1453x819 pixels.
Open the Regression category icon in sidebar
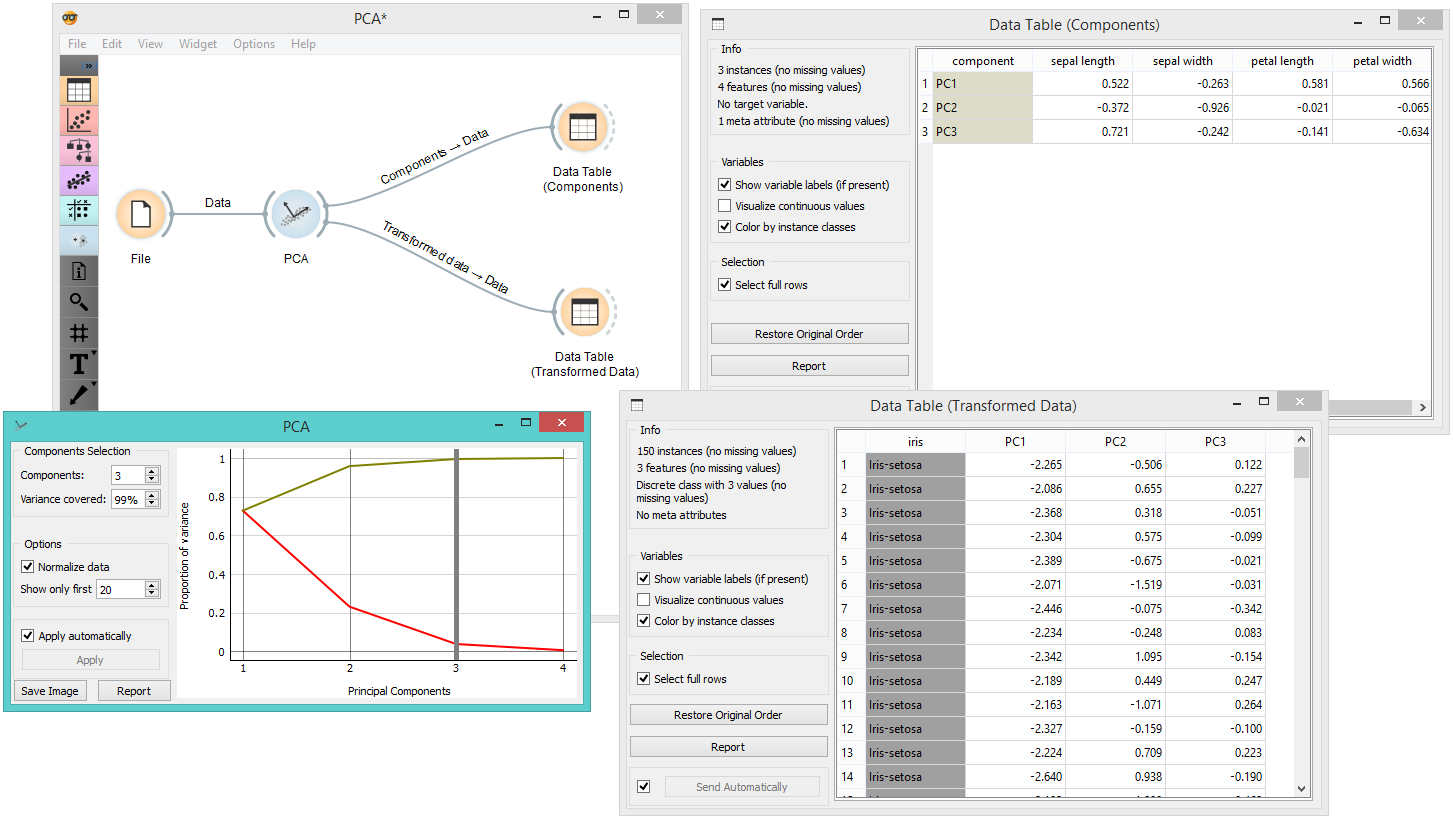[79, 181]
